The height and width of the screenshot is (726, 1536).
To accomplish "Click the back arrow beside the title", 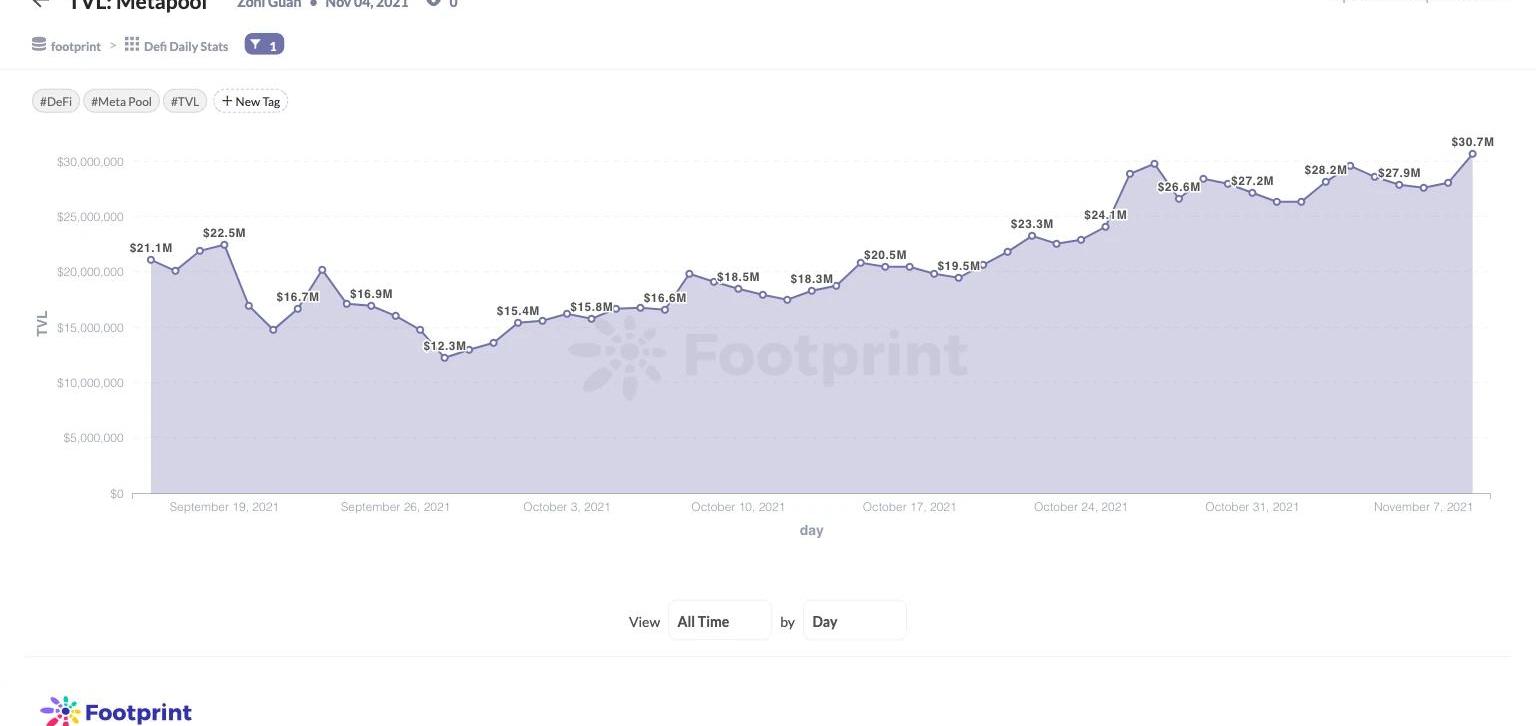I will [40, 3].
